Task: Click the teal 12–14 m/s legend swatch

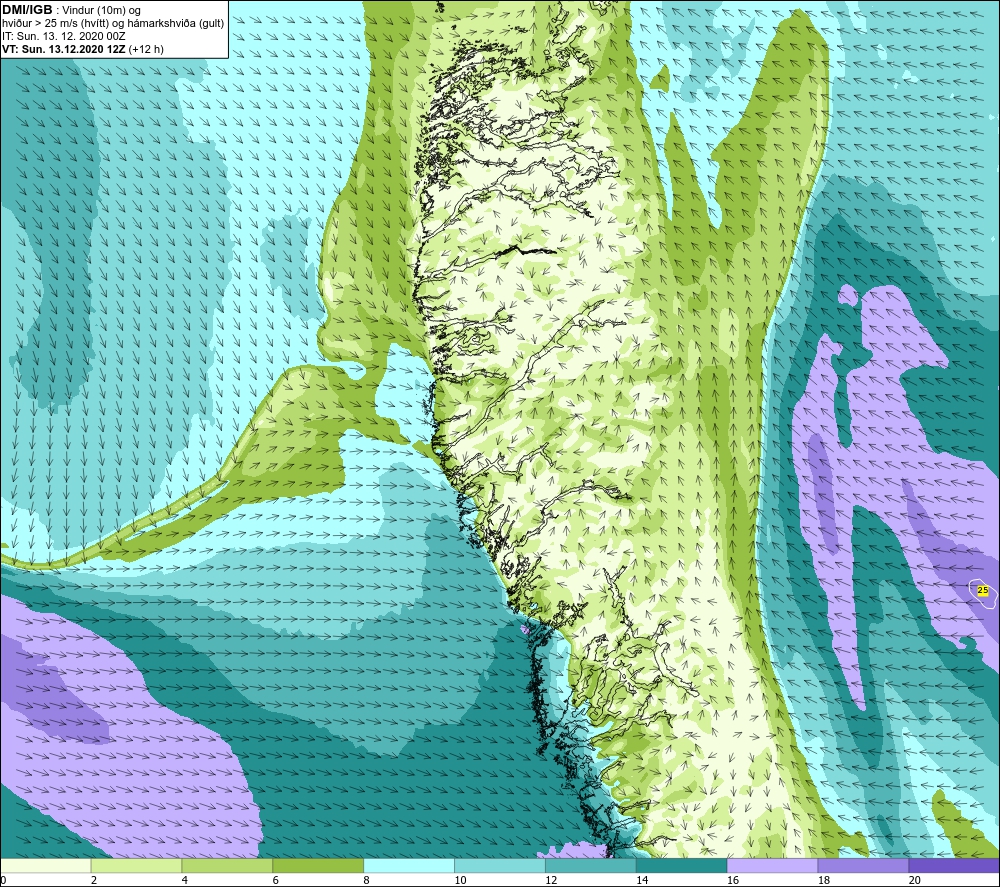Action: (x=591, y=865)
